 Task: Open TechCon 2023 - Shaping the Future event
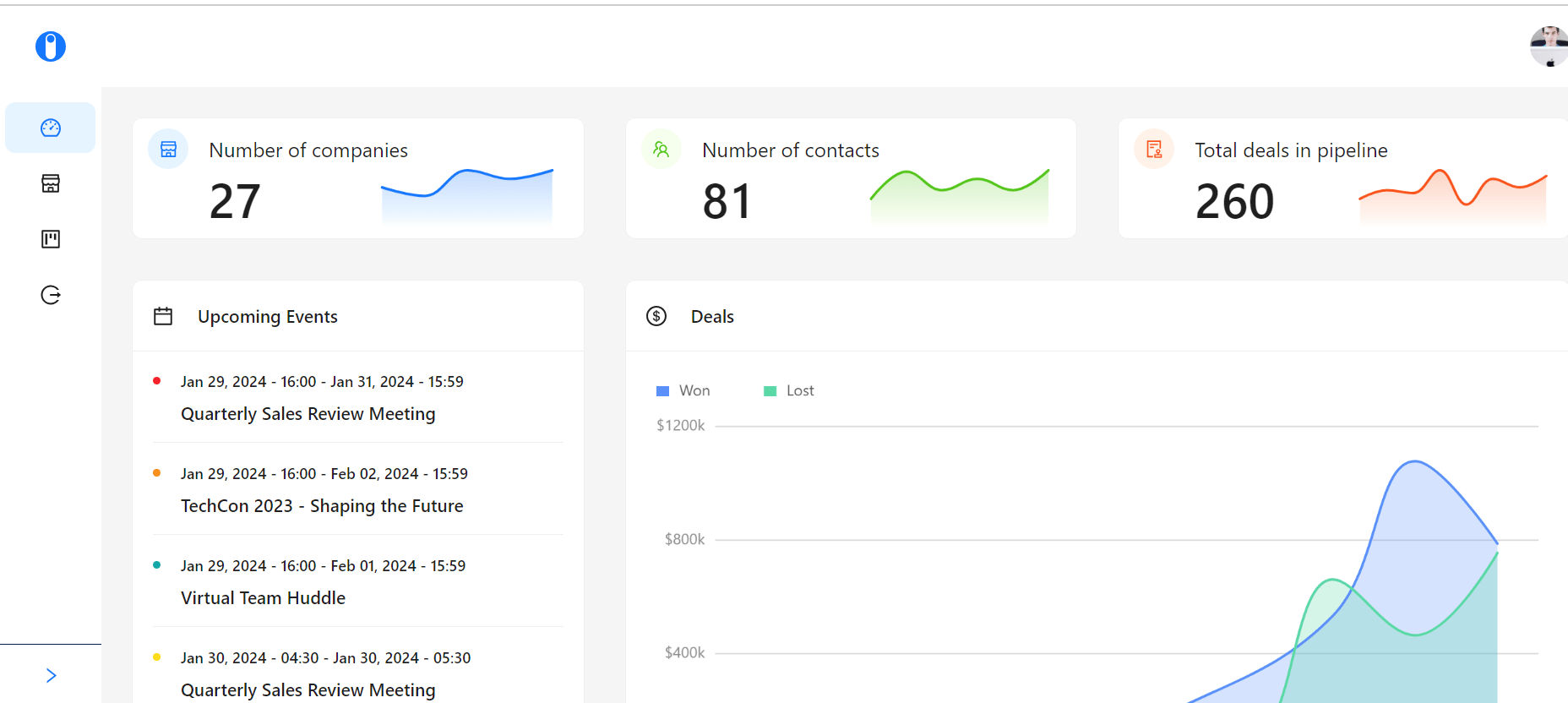[322, 506]
